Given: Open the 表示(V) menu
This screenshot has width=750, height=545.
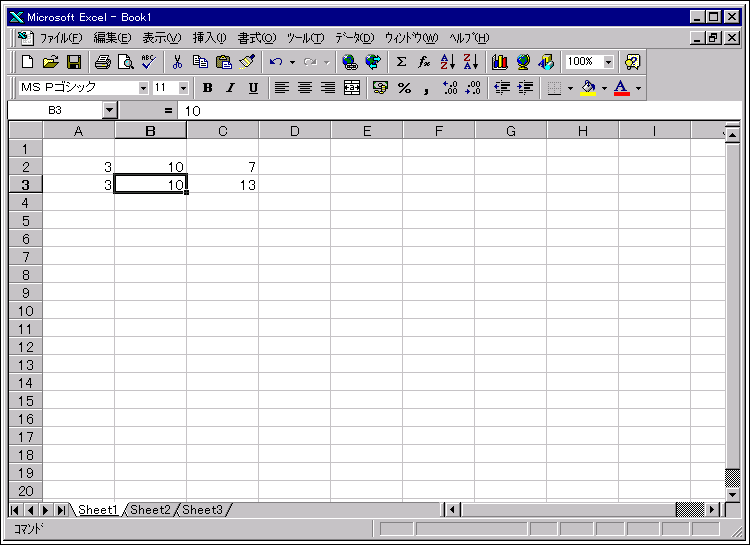Looking at the screenshot, I should pyautogui.click(x=162, y=37).
